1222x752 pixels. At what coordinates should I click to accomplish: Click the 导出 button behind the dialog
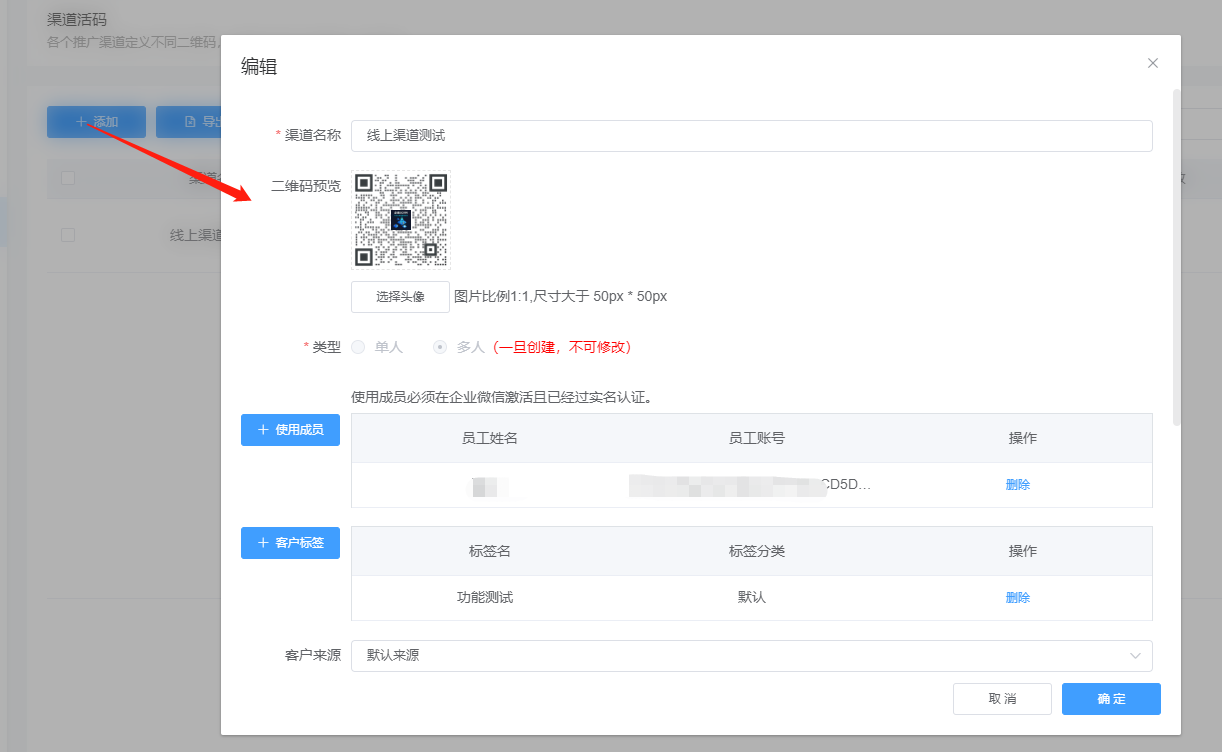click(x=189, y=122)
